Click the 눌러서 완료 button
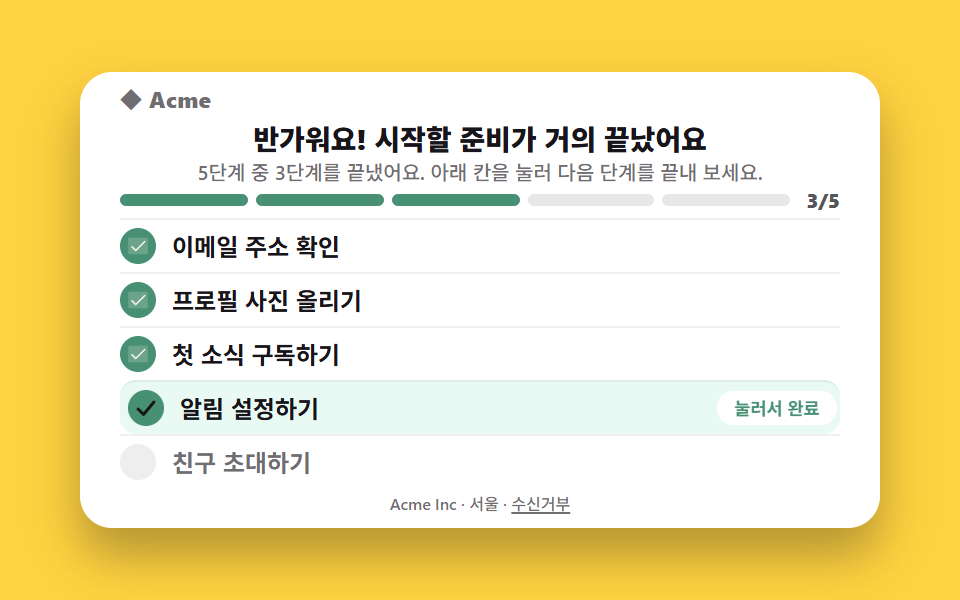The image size is (960, 600). click(x=776, y=408)
